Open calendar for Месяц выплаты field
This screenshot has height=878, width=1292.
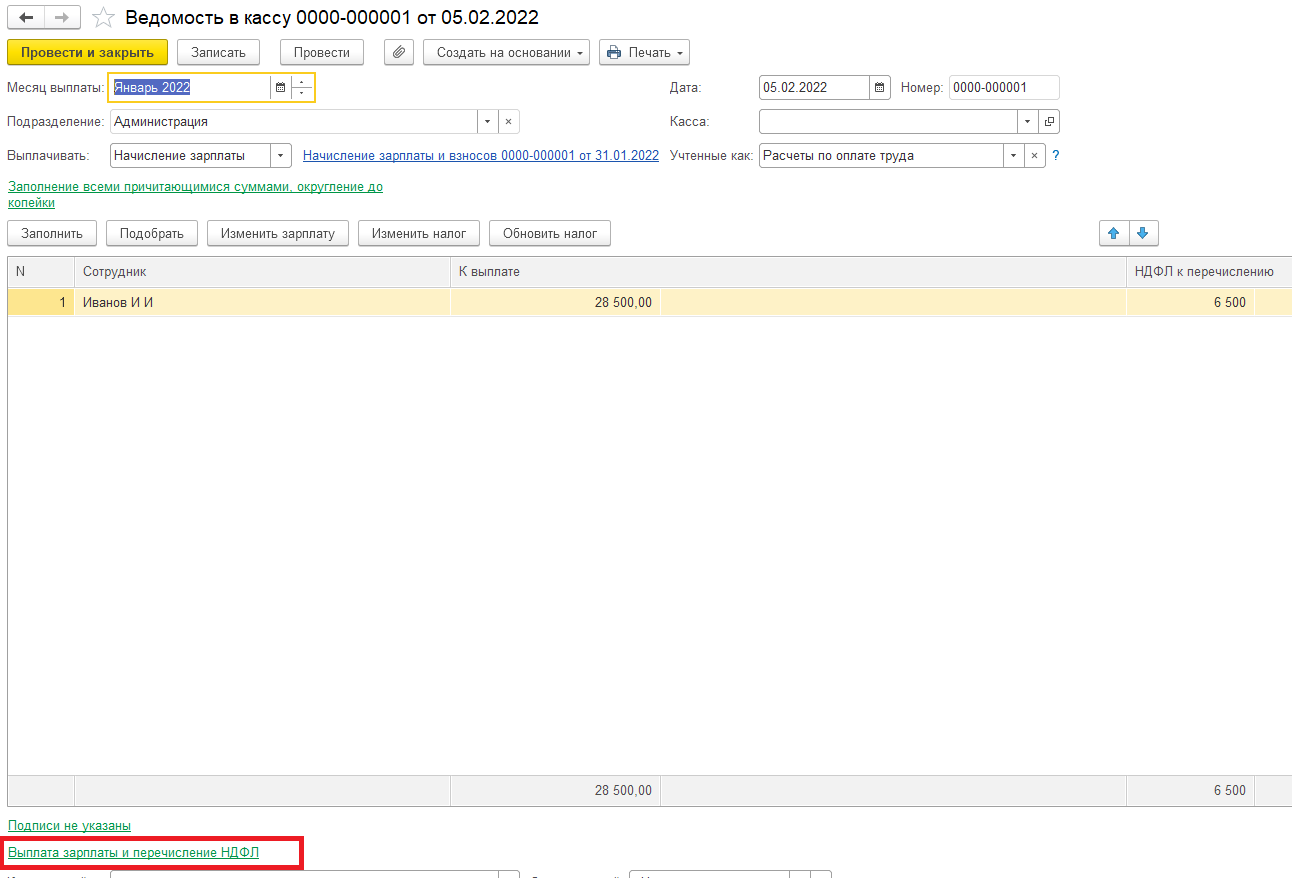(280, 88)
